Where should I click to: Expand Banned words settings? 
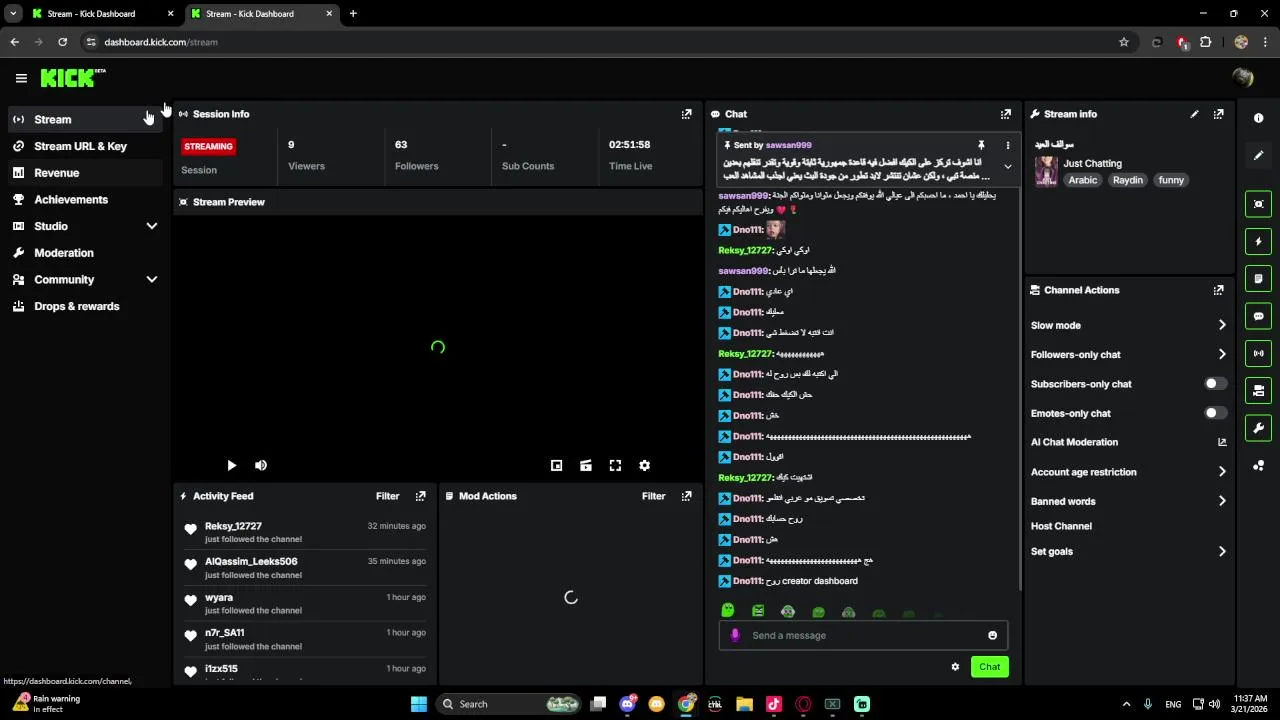pyautogui.click(x=1222, y=501)
